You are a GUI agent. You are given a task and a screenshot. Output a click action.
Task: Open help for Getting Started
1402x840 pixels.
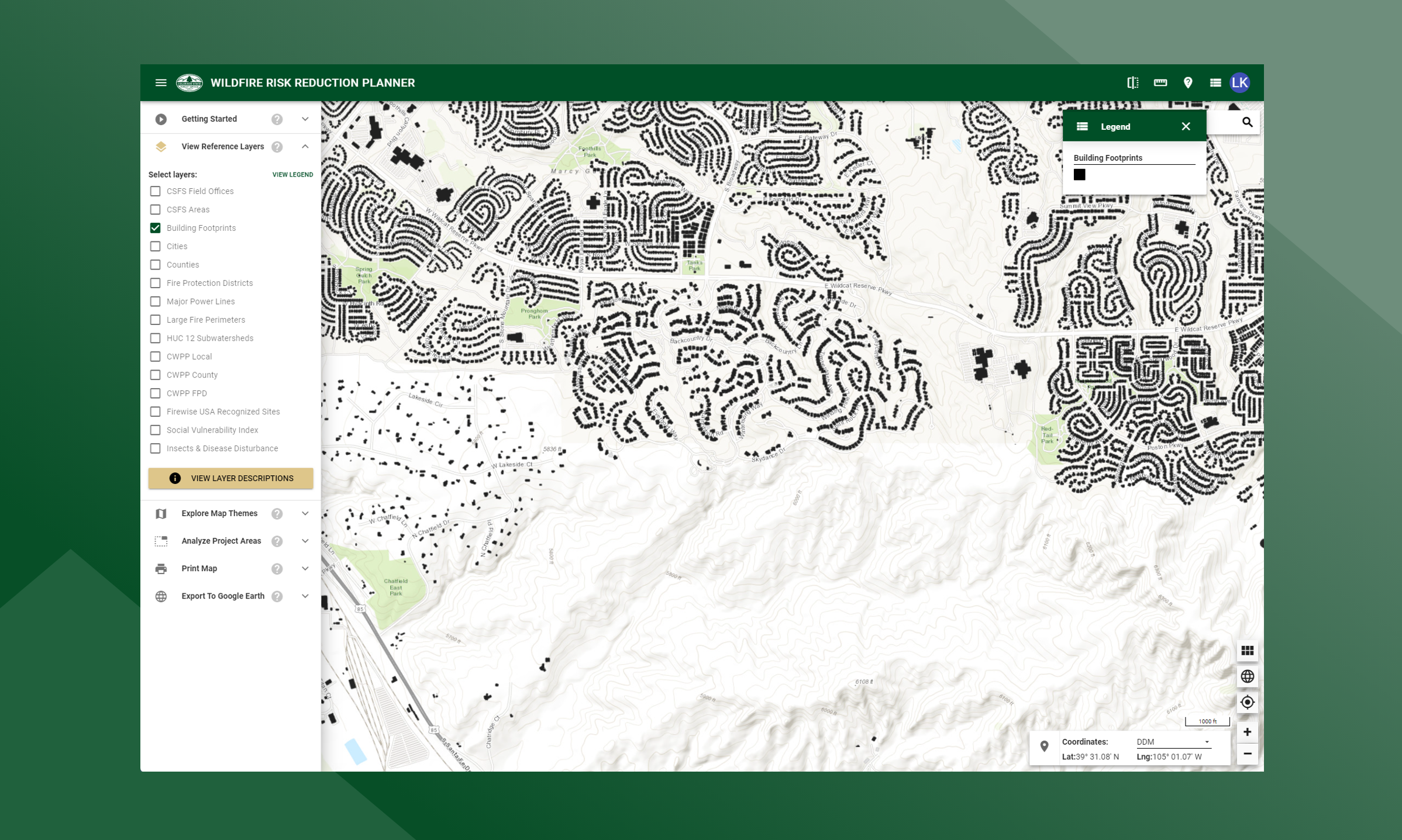pyautogui.click(x=277, y=119)
